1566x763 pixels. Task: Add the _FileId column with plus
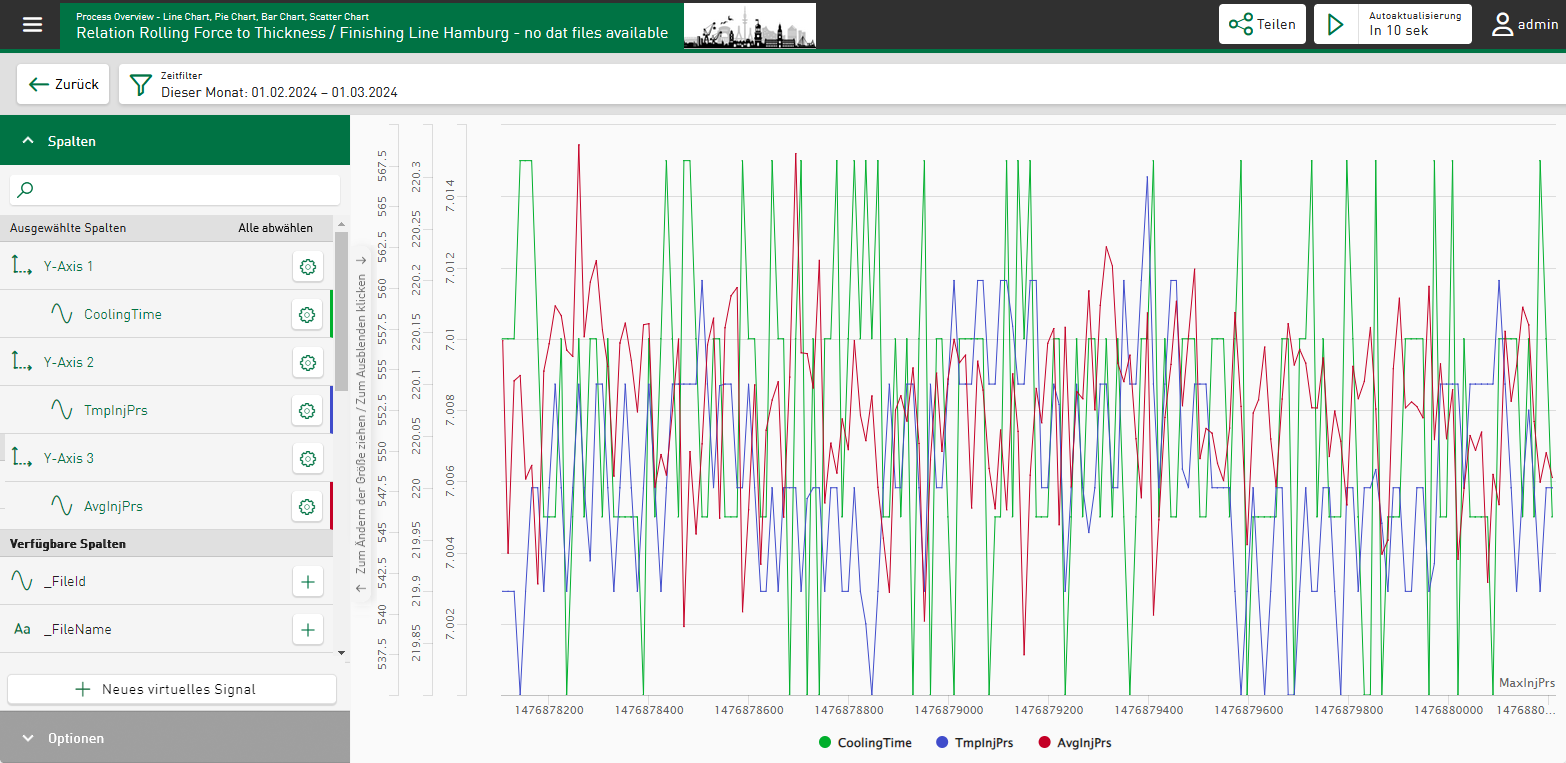[307, 581]
